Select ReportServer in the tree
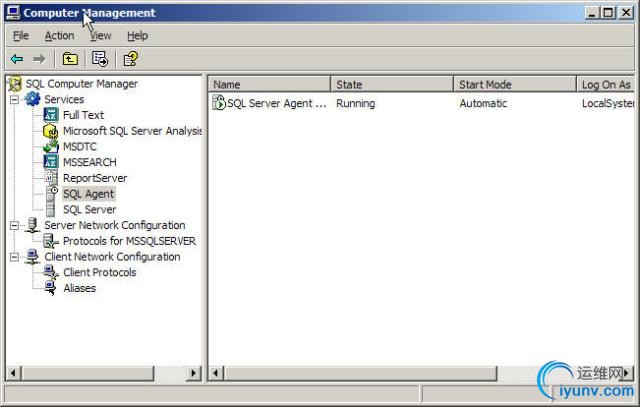 (x=95, y=178)
